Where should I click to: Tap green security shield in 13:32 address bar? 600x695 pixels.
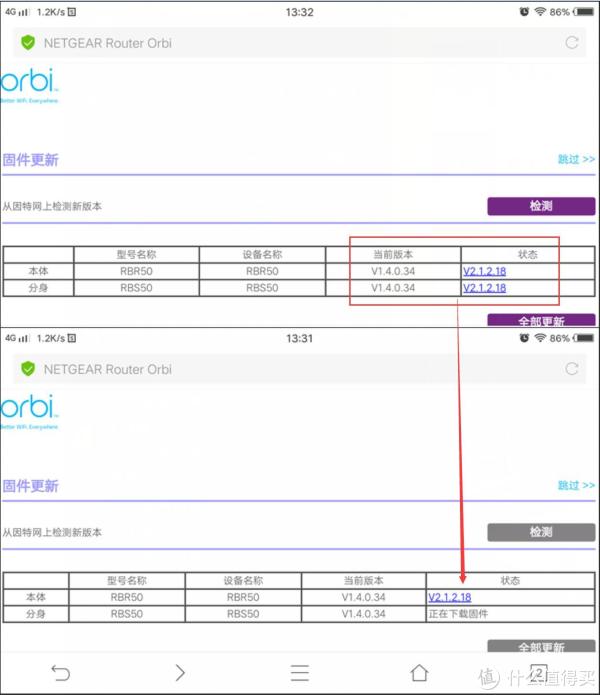[28, 43]
